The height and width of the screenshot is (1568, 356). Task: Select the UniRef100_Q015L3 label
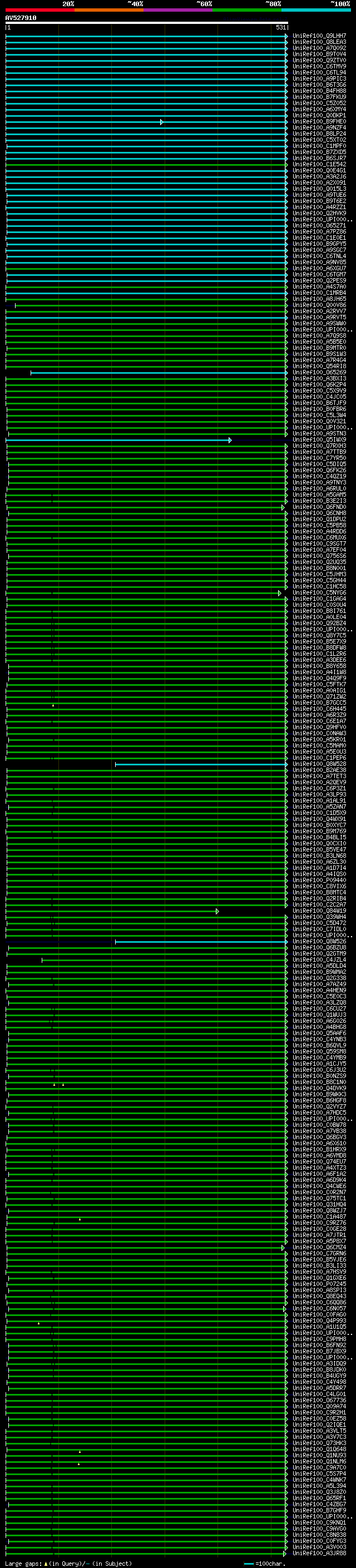point(319,189)
